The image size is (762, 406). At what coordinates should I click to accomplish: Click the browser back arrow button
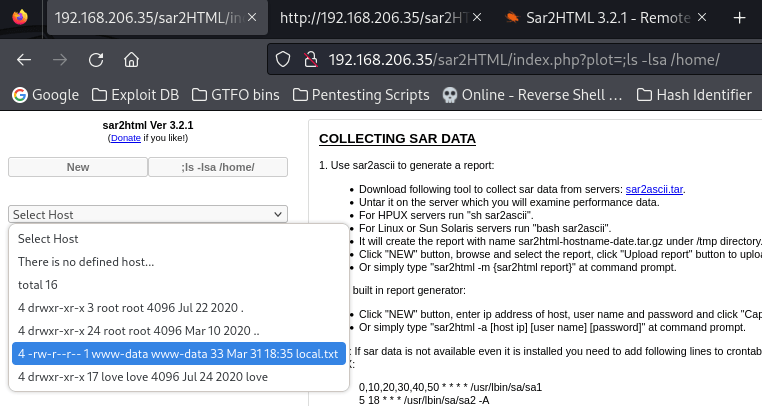(24, 59)
